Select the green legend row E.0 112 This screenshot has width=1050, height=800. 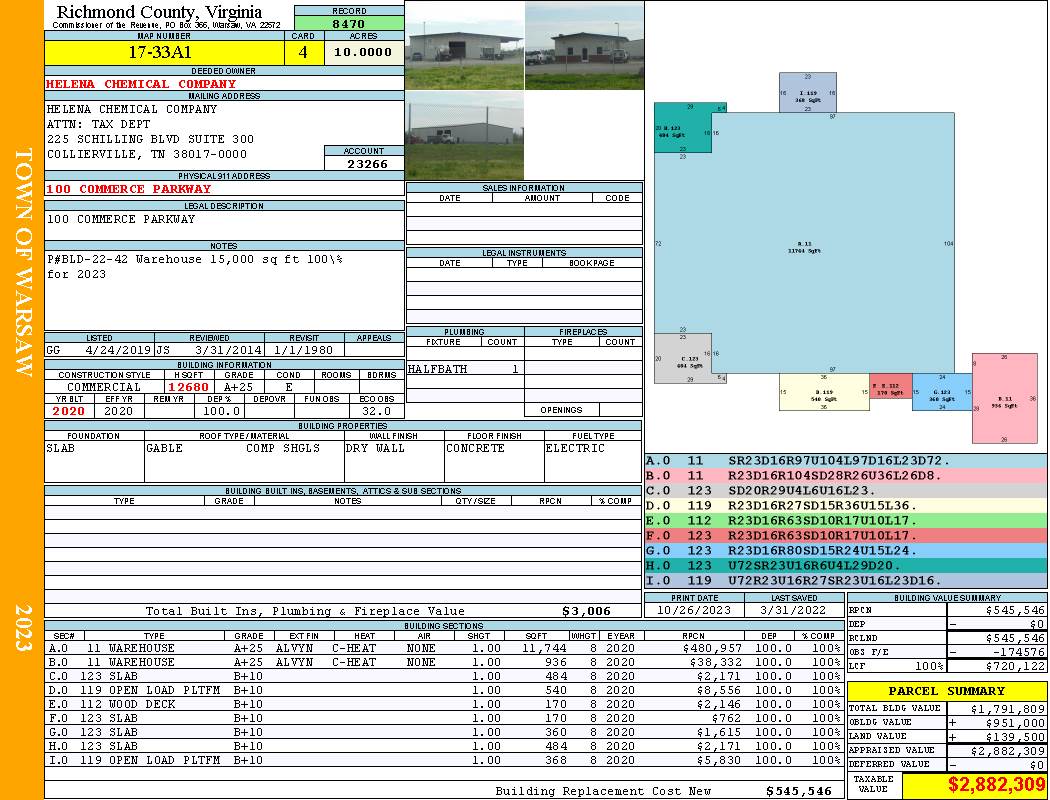[845, 520]
